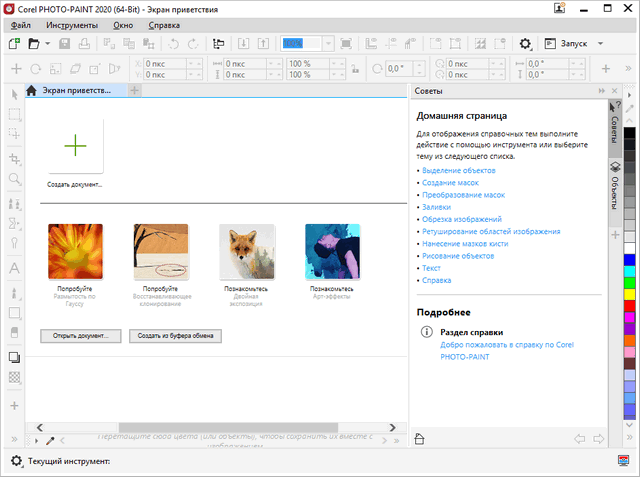
Task: Click the eyedropper icon beside the image palette
Action: (x=49, y=439)
